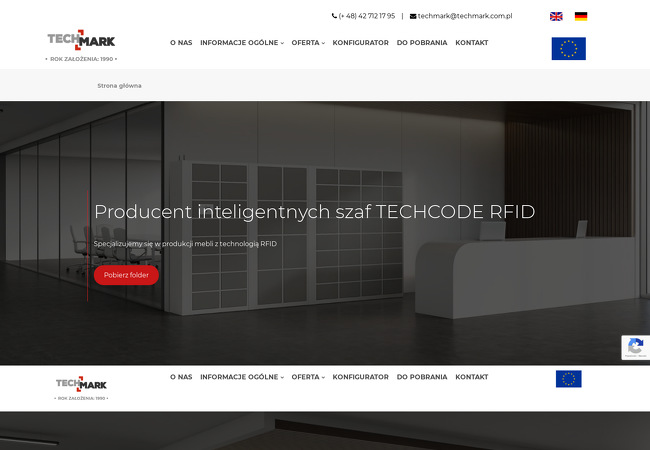Open the techmark@techmark.com.pl email link
The height and width of the screenshot is (450, 650).
[465, 16]
